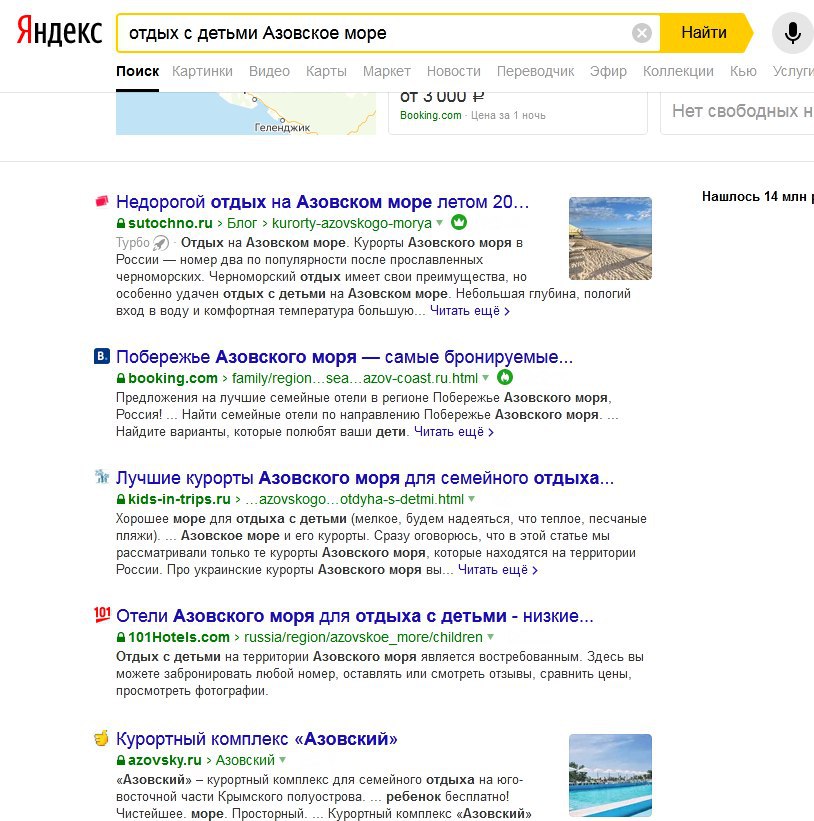Image resolution: width=814 pixels, height=821 pixels.
Task: Open the Новости tab
Action: (x=453, y=71)
